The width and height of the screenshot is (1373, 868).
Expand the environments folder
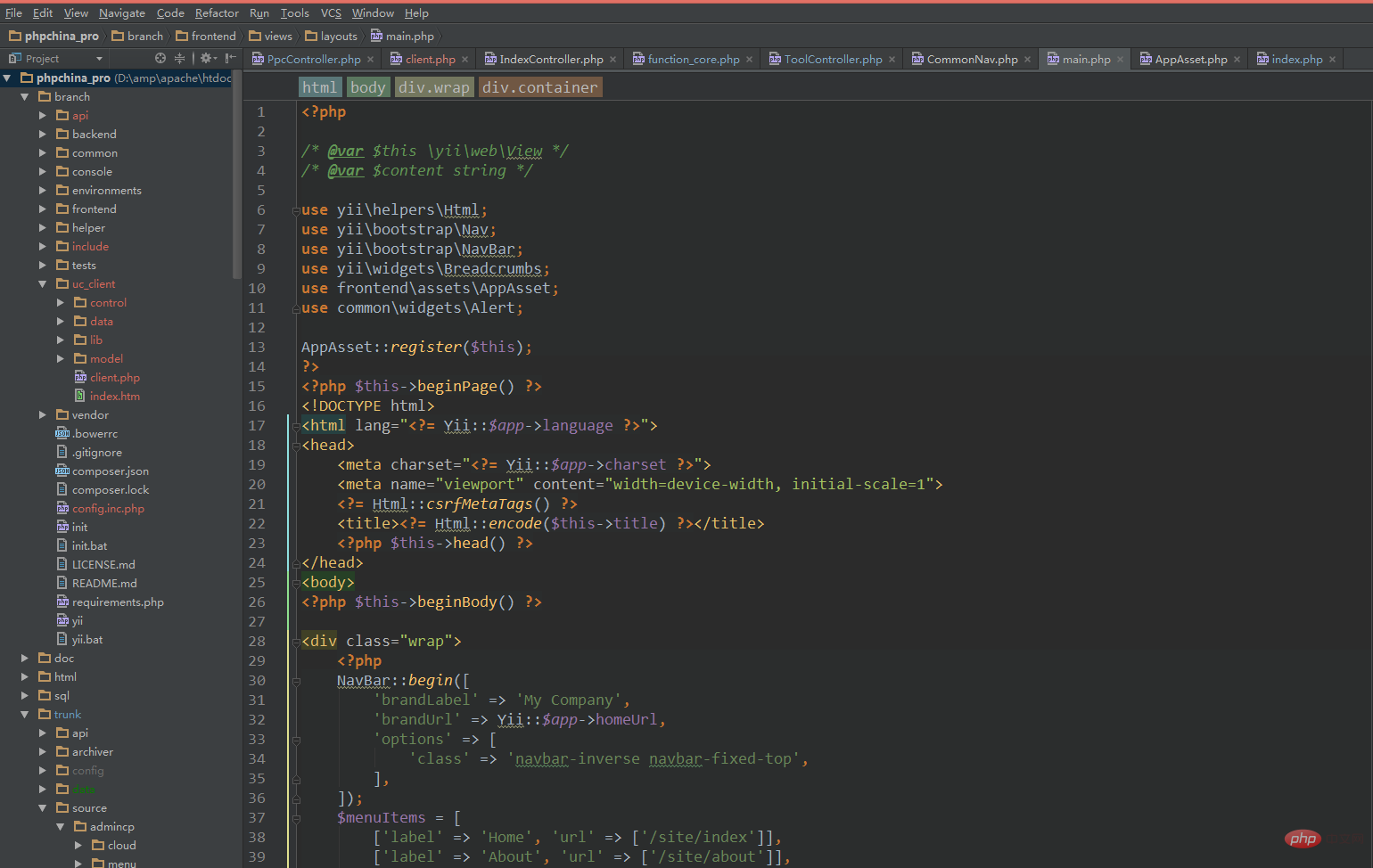43,190
